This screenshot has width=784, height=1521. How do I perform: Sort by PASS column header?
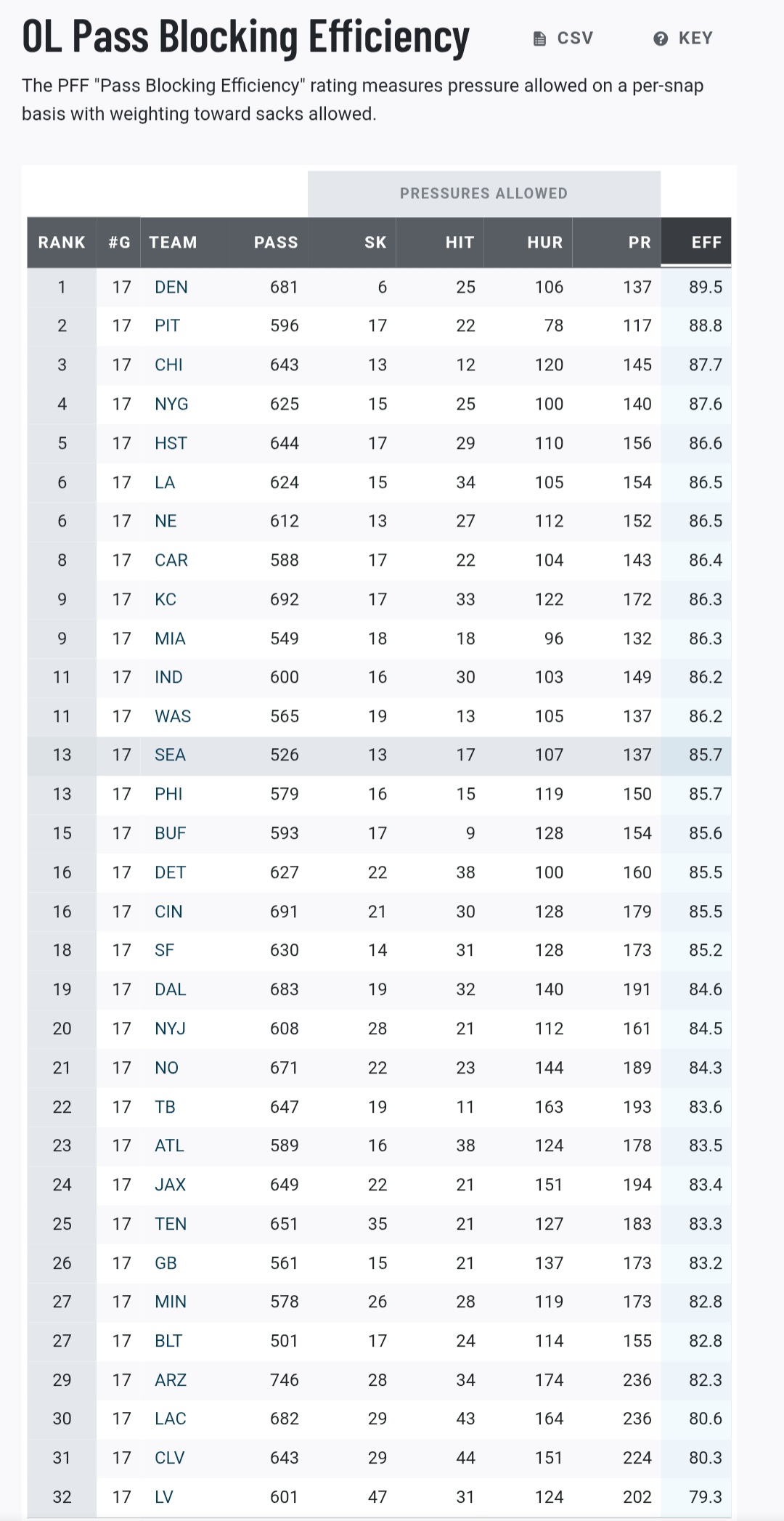coord(276,243)
